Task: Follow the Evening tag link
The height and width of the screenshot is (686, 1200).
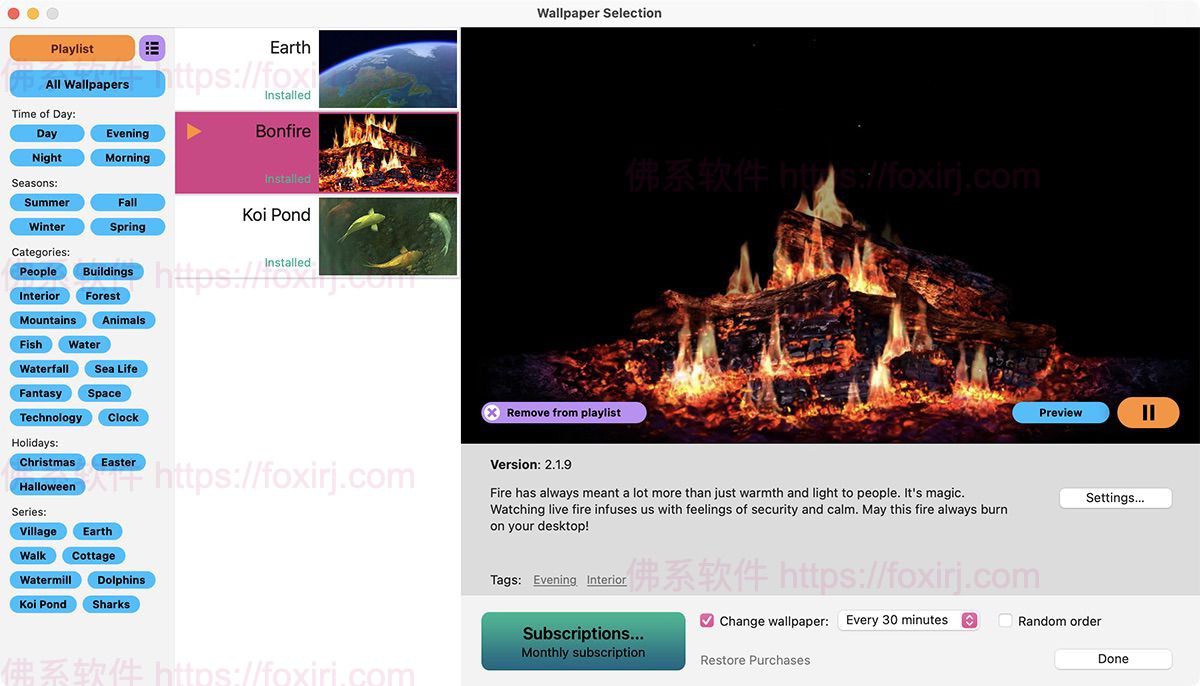Action: [554, 580]
